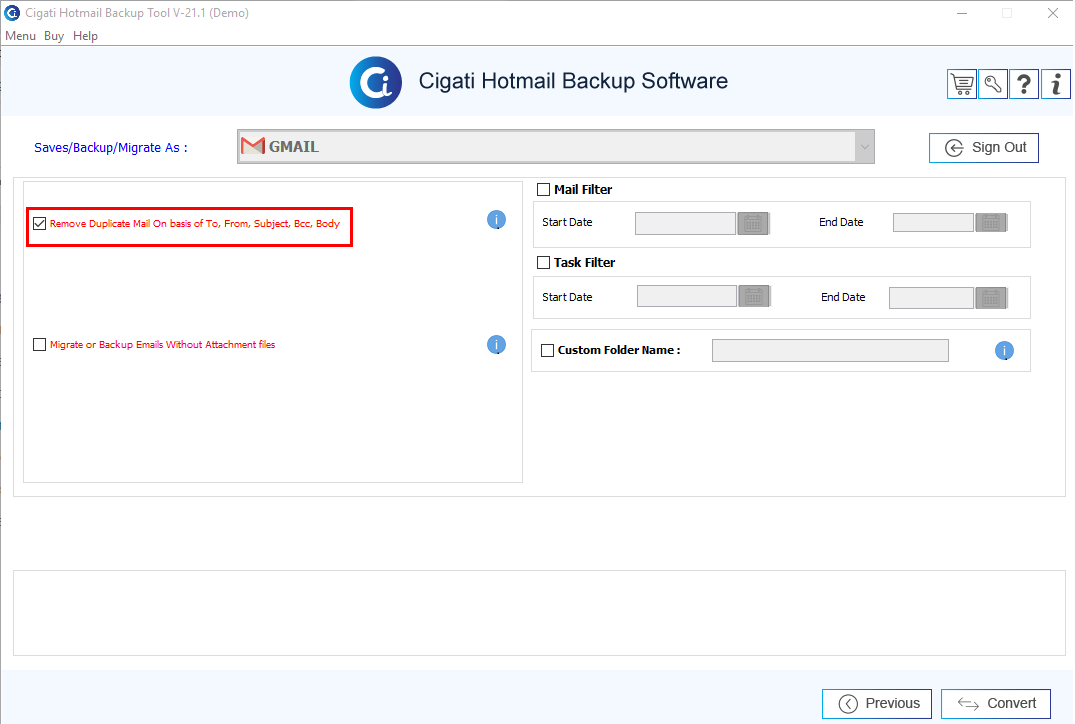Click the Task Filter Start Date field

pos(687,297)
